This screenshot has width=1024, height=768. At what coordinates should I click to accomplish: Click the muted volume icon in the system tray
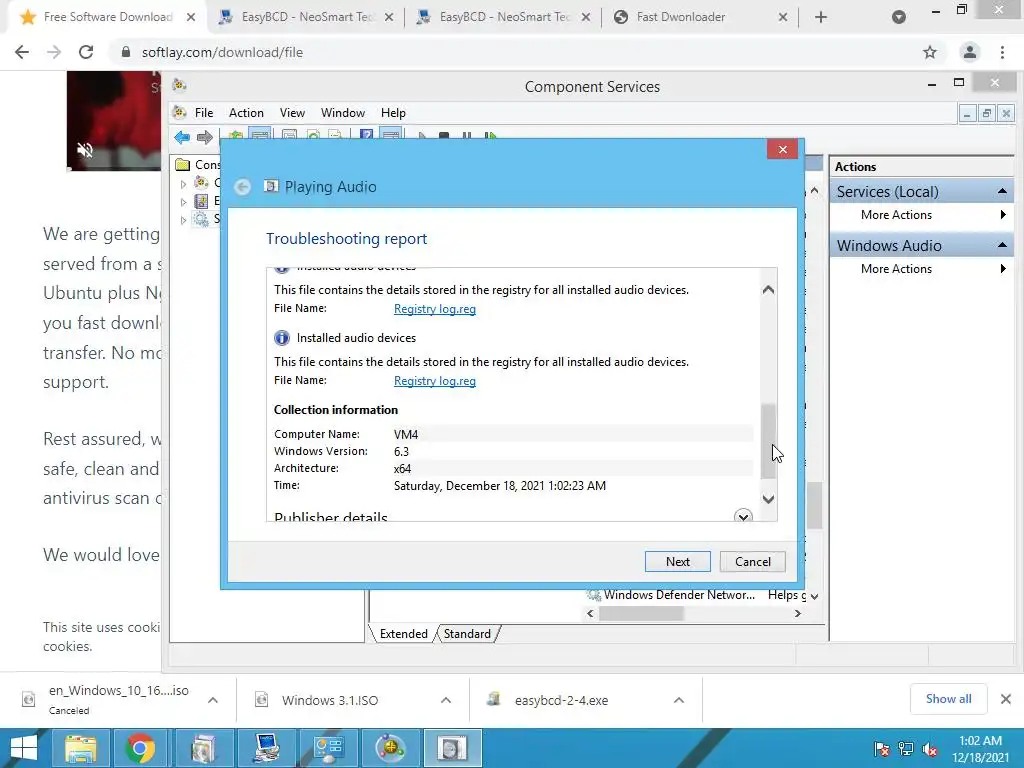(930, 749)
